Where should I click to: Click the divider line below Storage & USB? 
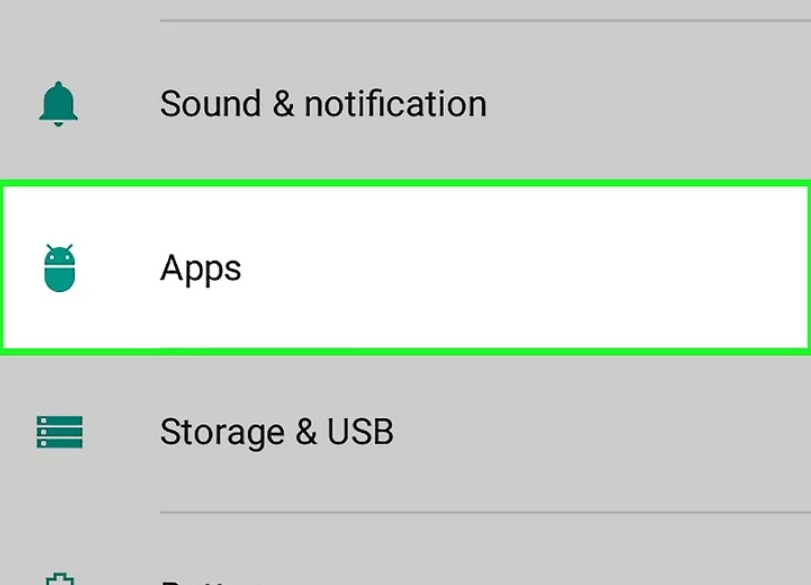(485, 513)
